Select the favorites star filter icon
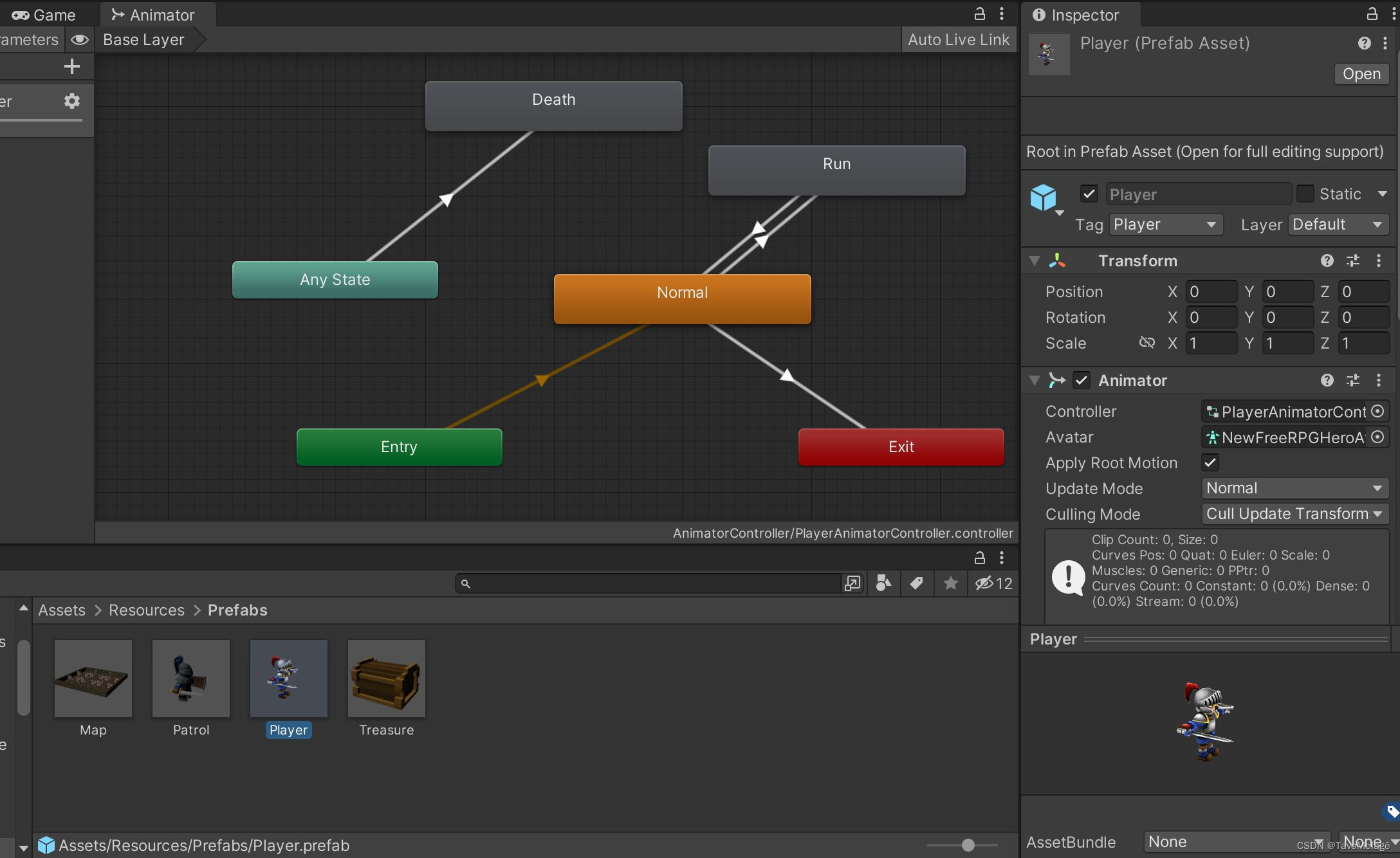The height and width of the screenshot is (858, 1400). tap(950, 583)
